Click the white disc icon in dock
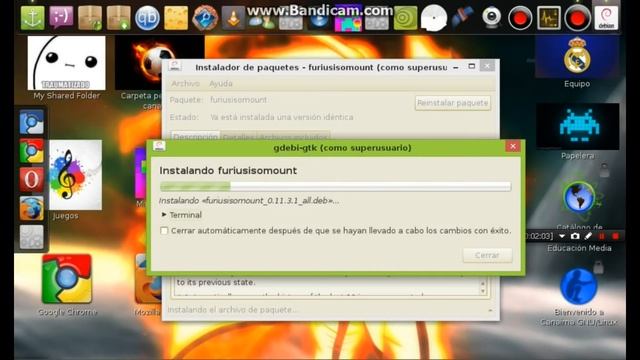Image resolution: width=640 pixels, height=360 pixels. tap(434, 18)
